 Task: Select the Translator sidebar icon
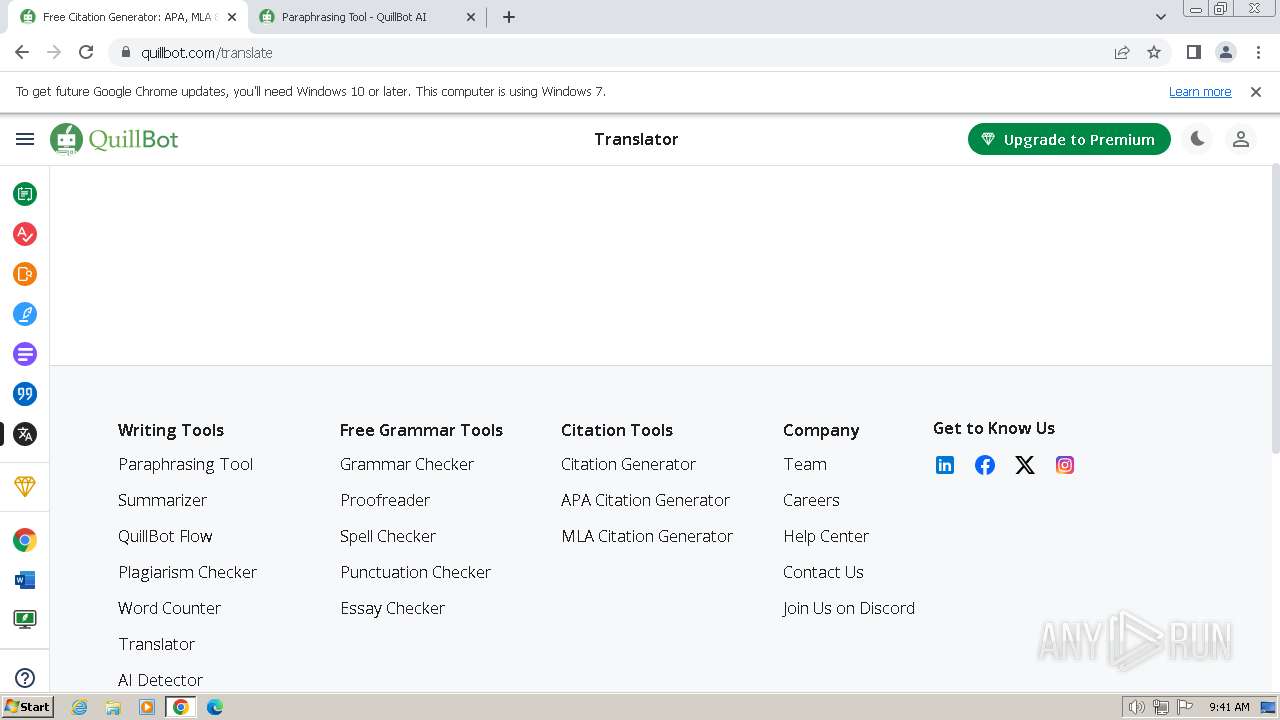[x=25, y=434]
